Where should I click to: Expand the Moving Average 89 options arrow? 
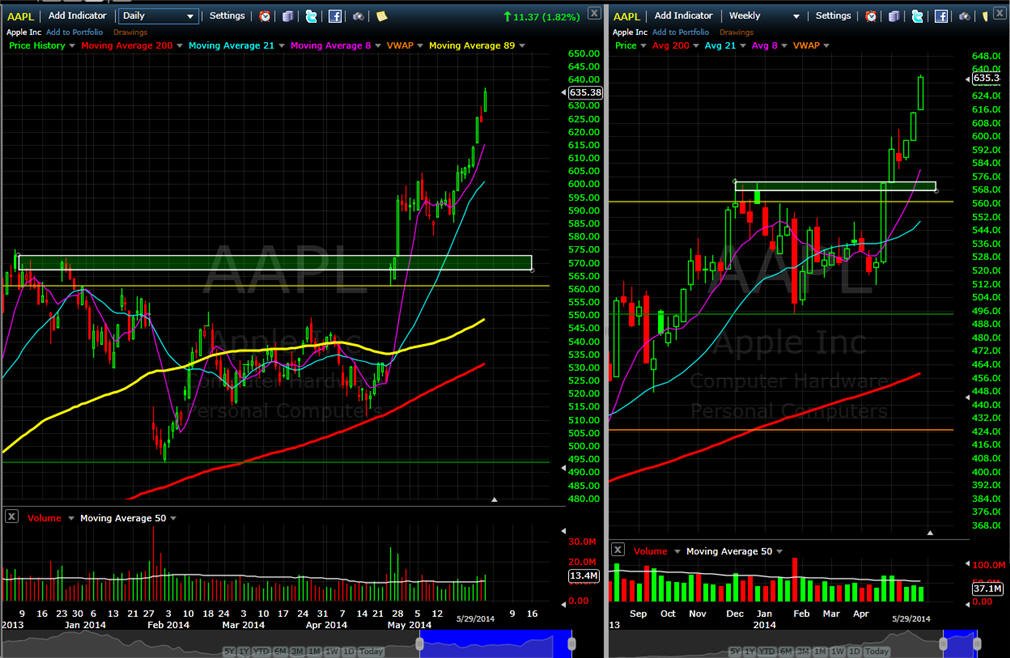[x=522, y=46]
